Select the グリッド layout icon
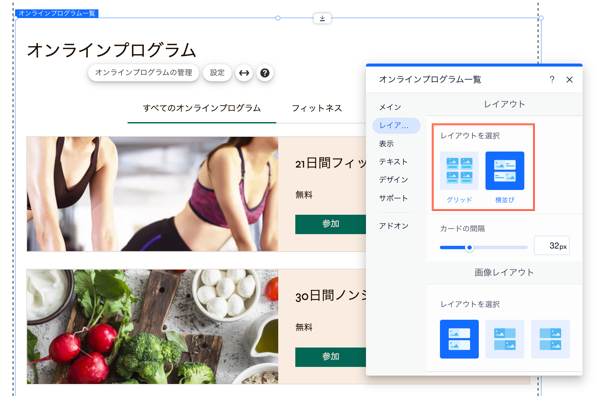This screenshot has width=600, height=396. coord(459,171)
